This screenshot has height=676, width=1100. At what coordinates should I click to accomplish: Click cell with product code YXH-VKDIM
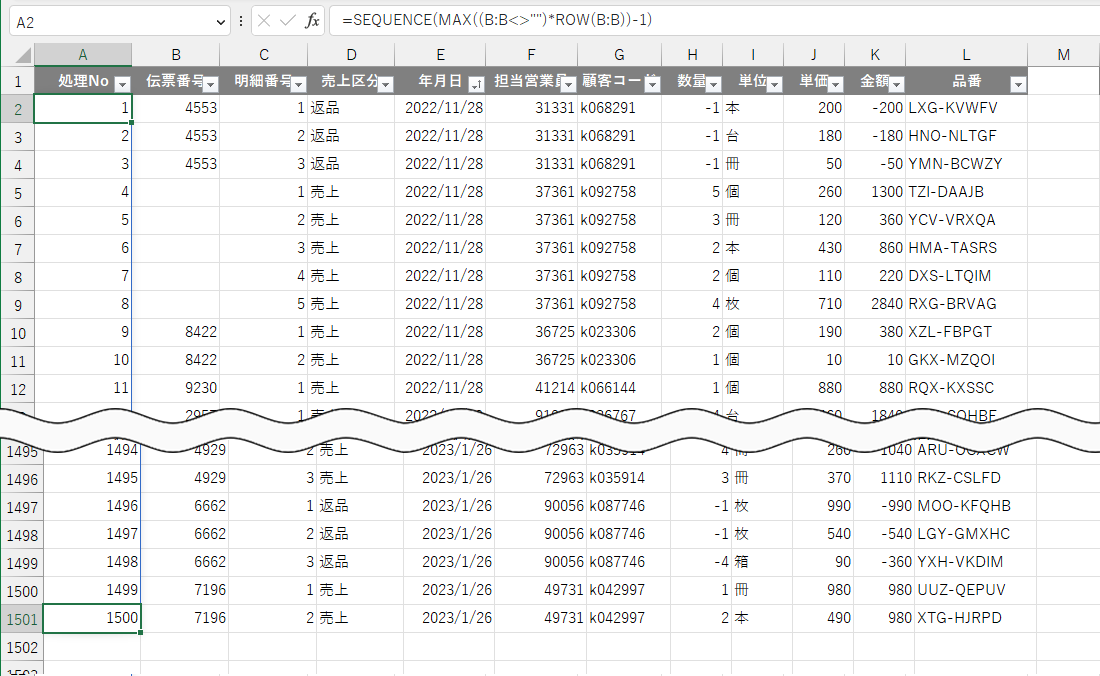pos(975,562)
